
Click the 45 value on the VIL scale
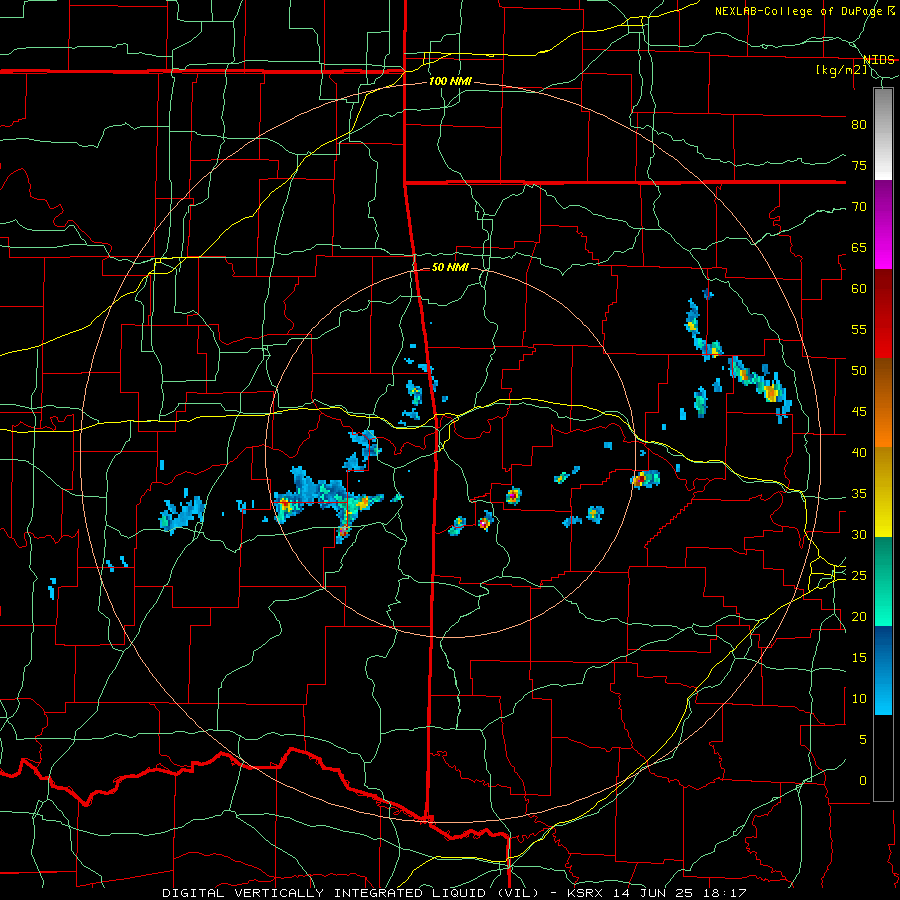coord(859,412)
